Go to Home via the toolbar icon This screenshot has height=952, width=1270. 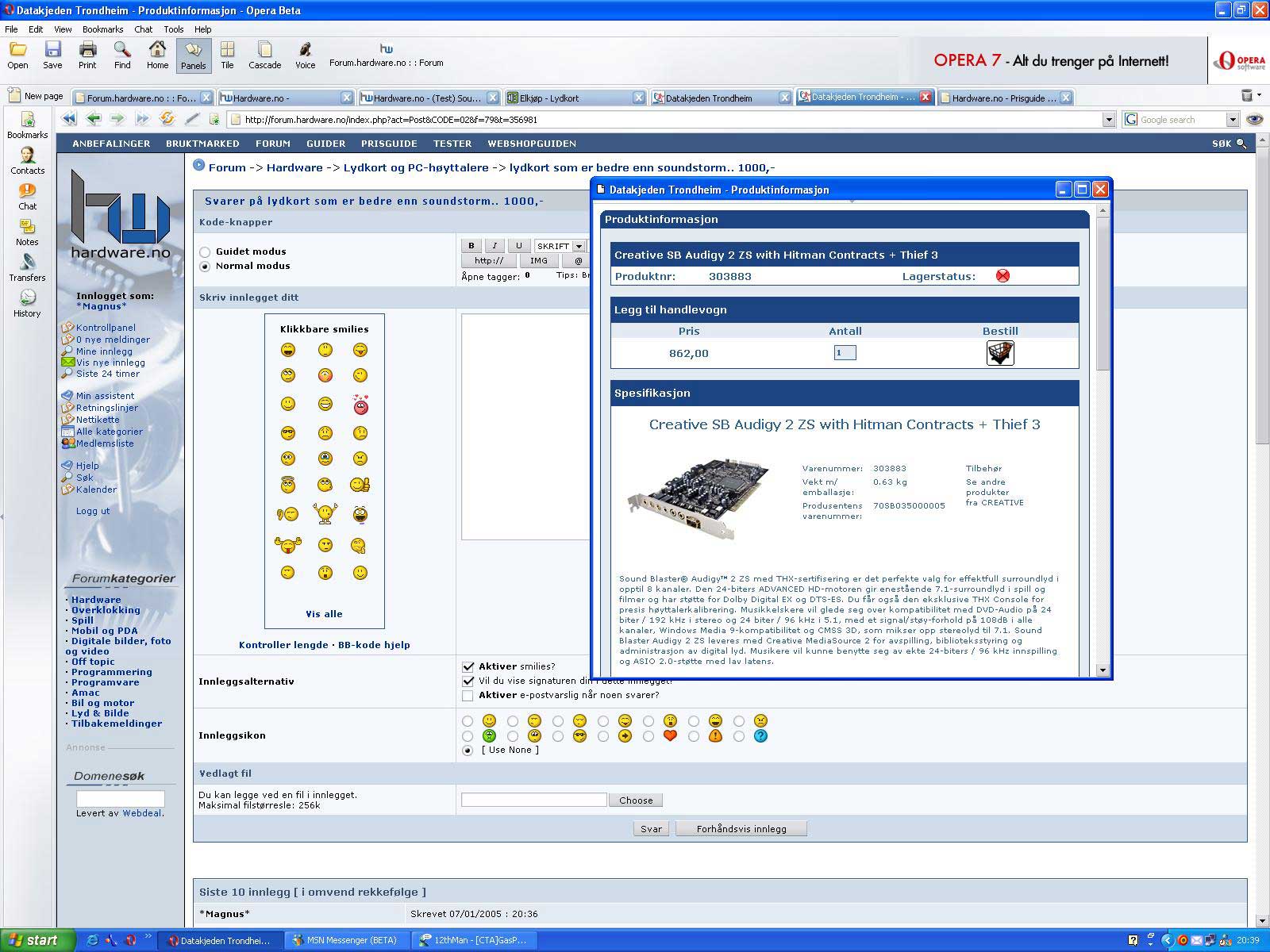(157, 56)
